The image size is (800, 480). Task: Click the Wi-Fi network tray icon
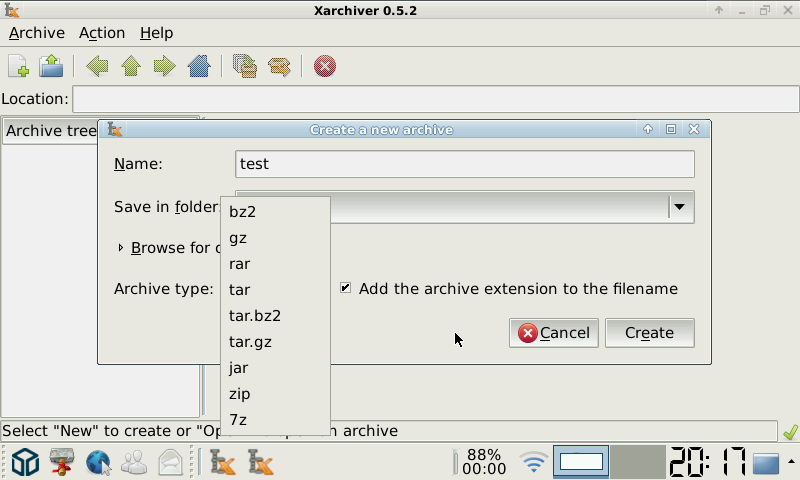point(533,463)
